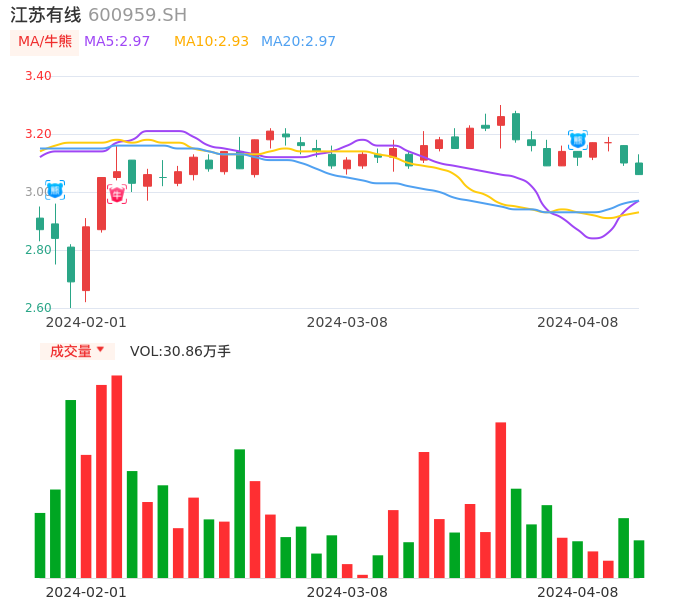Click the tallest red volume bar

coord(117,476)
